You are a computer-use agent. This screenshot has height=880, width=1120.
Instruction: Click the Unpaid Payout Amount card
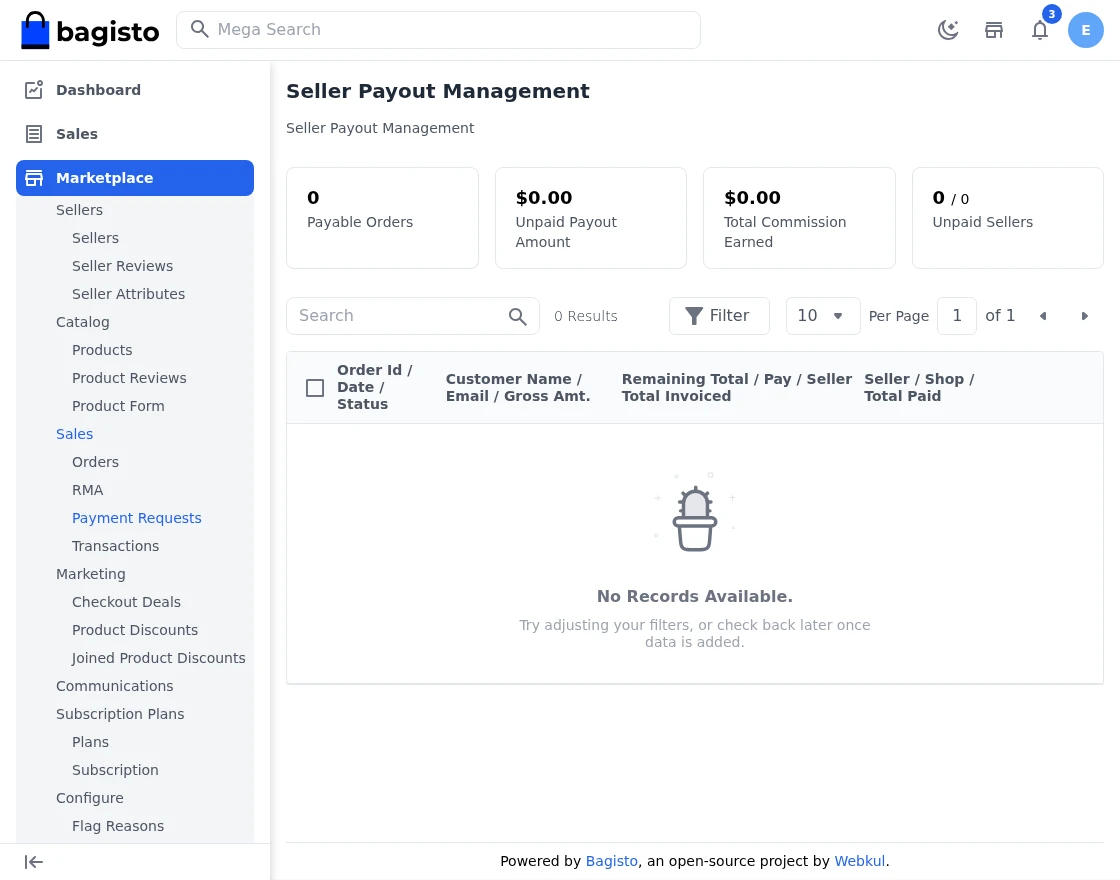click(591, 218)
